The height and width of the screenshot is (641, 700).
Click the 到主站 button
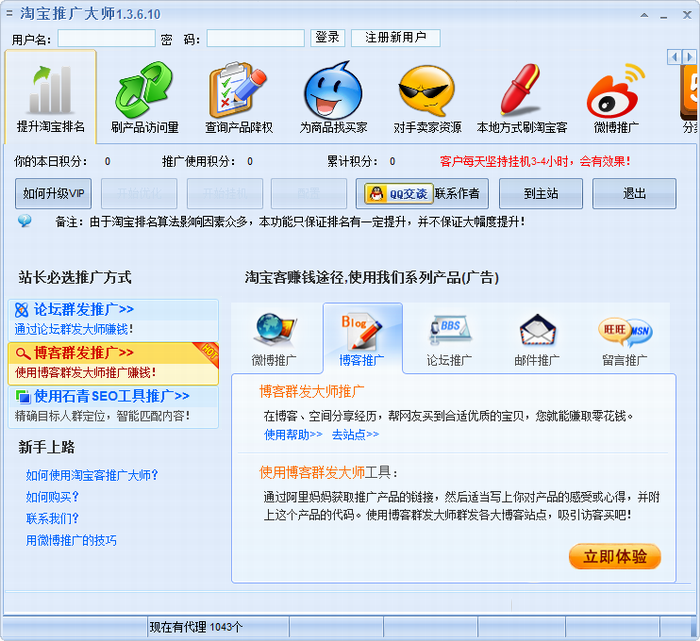(x=541, y=194)
